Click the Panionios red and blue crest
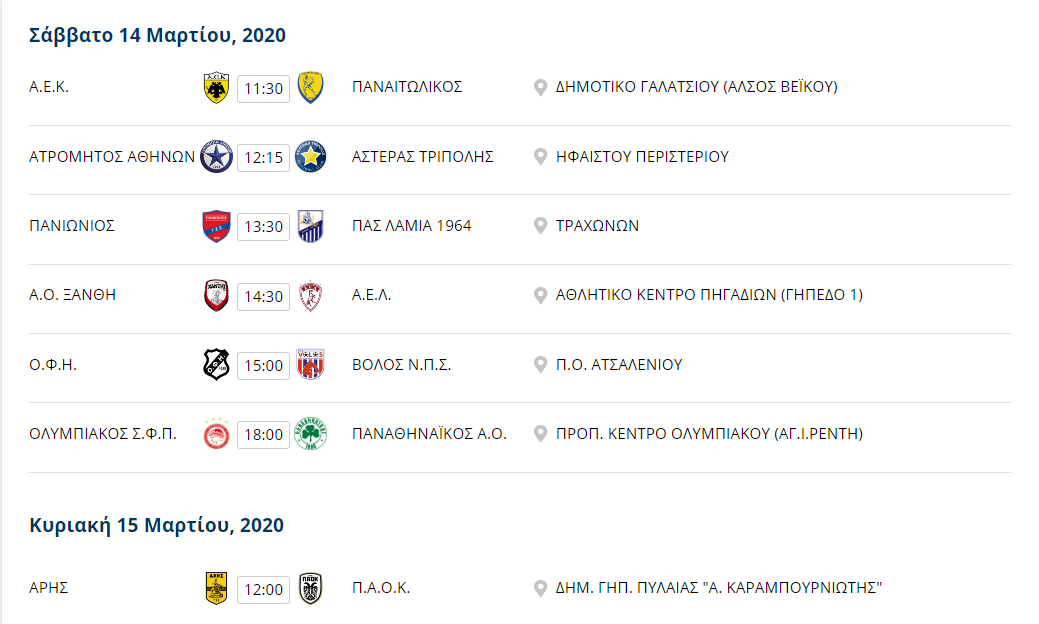 point(216,227)
